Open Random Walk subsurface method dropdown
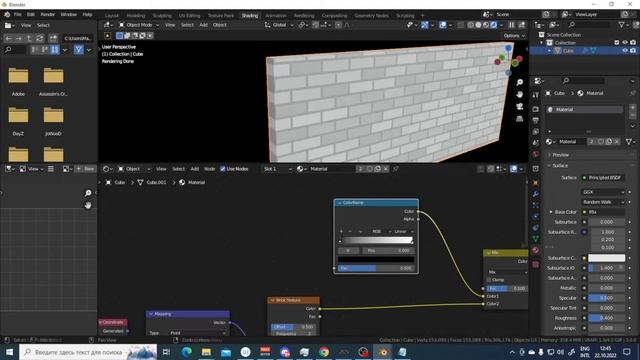The height and width of the screenshot is (360, 640). (x=603, y=202)
